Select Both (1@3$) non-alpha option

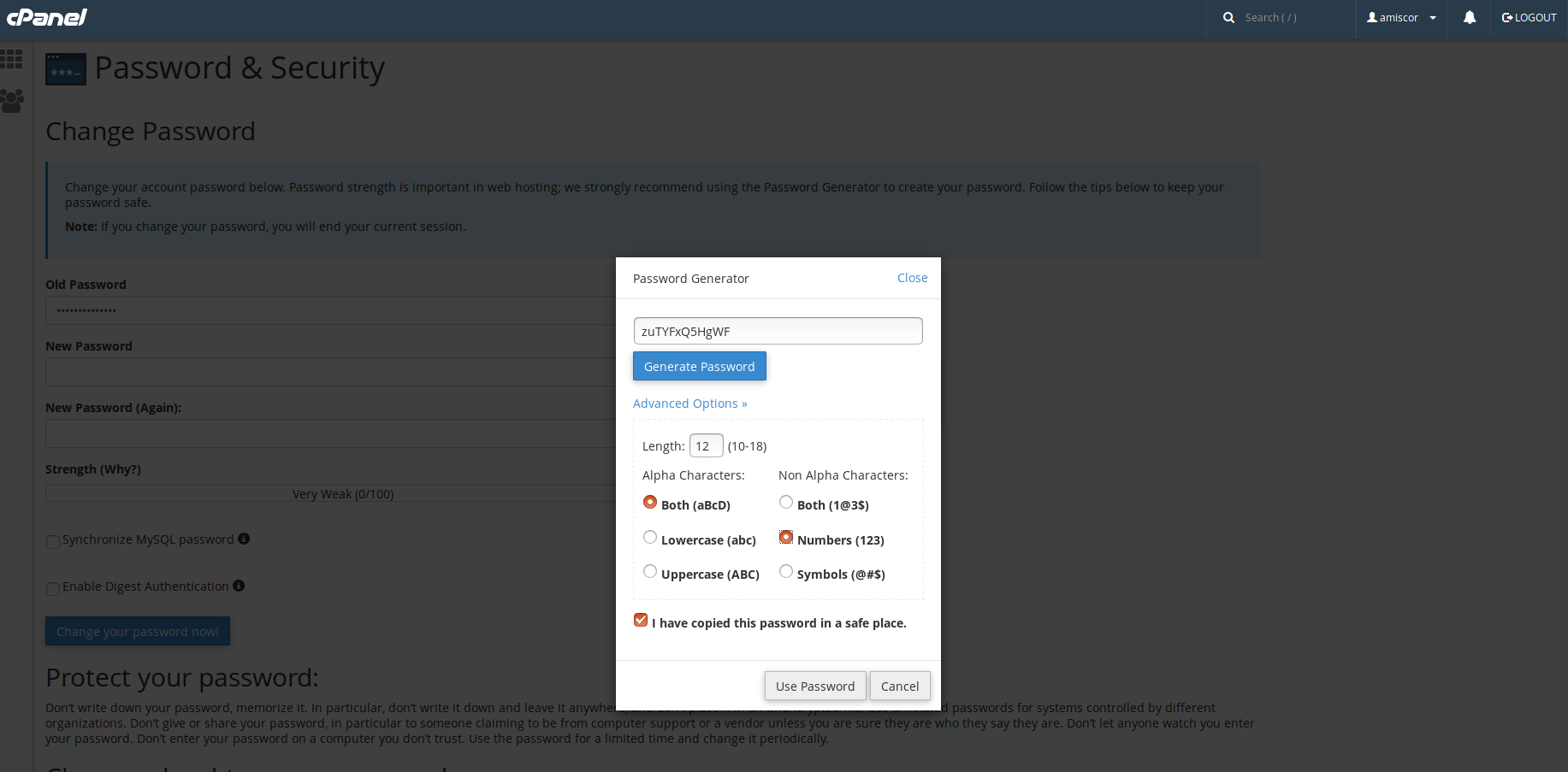(x=786, y=503)
